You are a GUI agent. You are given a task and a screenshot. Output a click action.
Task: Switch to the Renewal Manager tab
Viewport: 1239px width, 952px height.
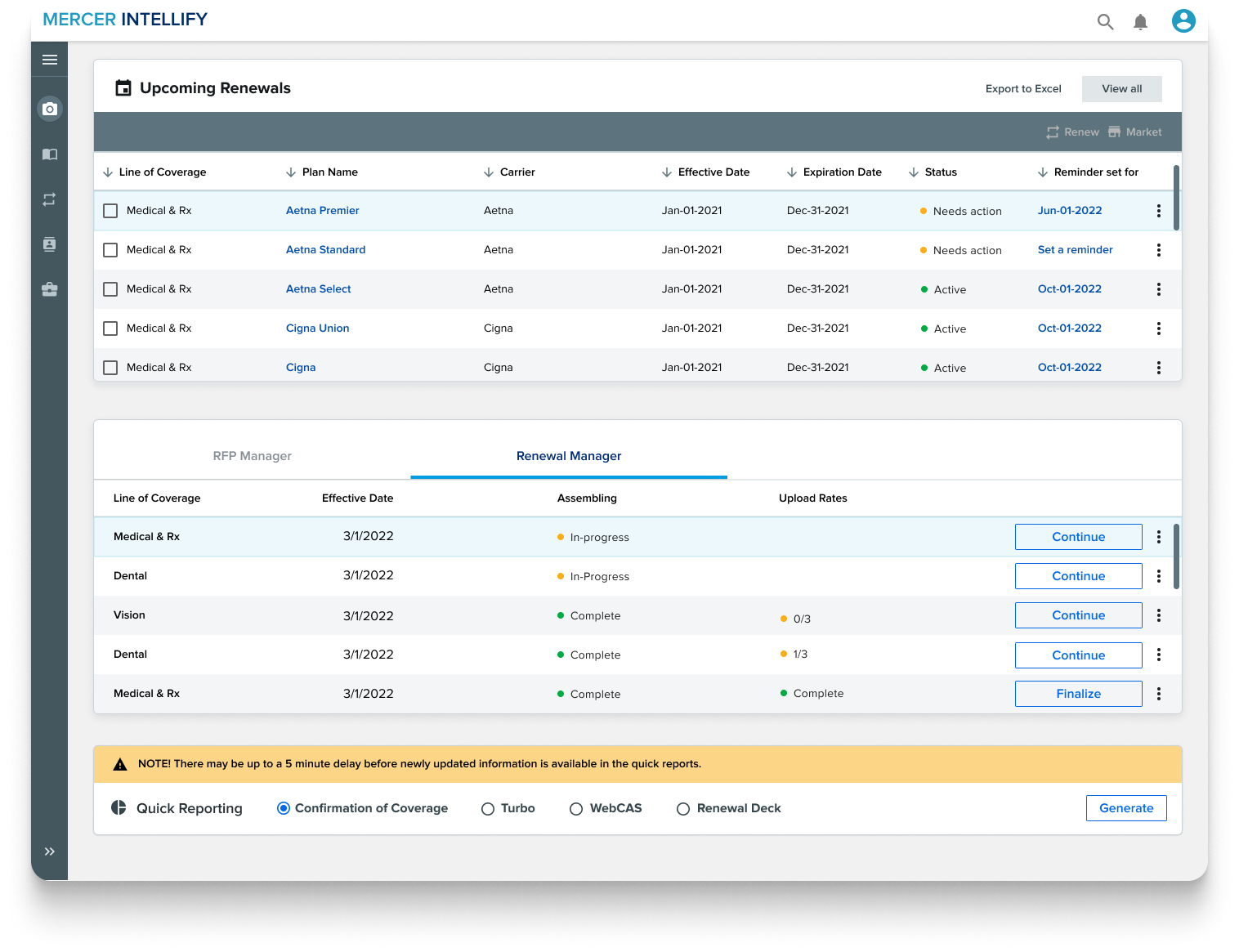click(x=569, y=456)
